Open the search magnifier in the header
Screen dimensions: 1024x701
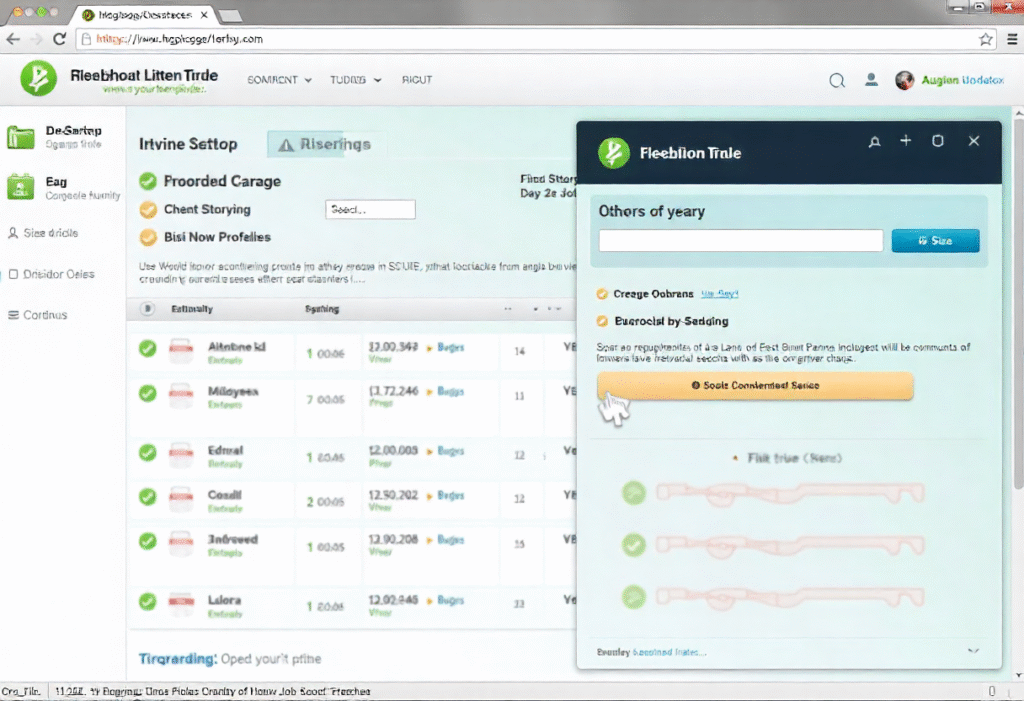[x=837, y=80]
